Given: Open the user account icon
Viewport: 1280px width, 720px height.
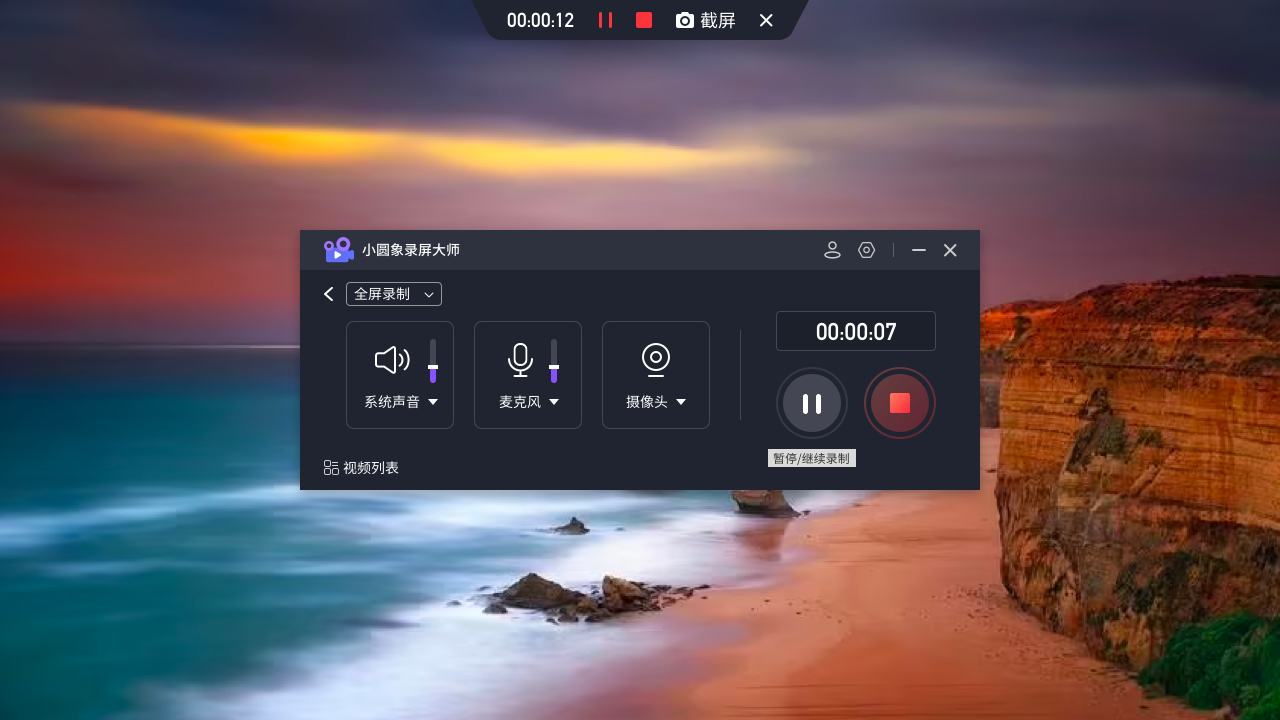Looking at the screenshot, I should (x=832, y=250).
